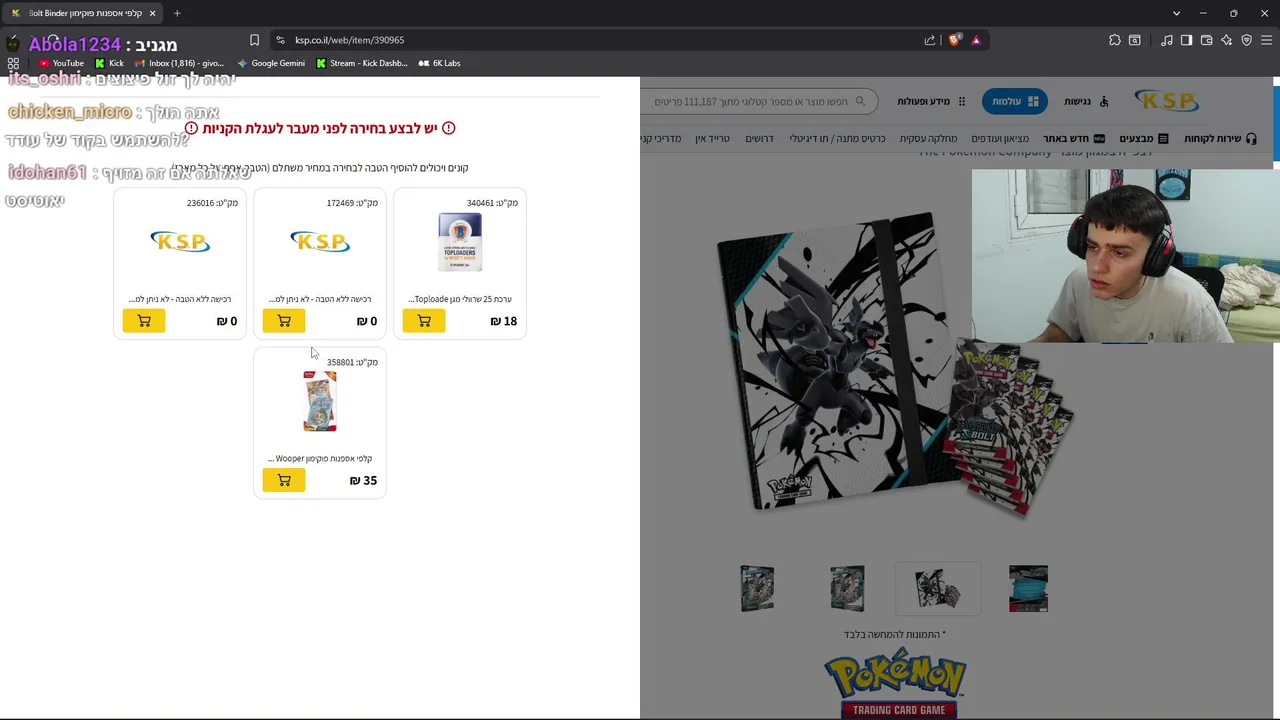Open the מבצעים deals menu item
Viewport: 1280px width, 720px height.
(x=1144, y=138)
